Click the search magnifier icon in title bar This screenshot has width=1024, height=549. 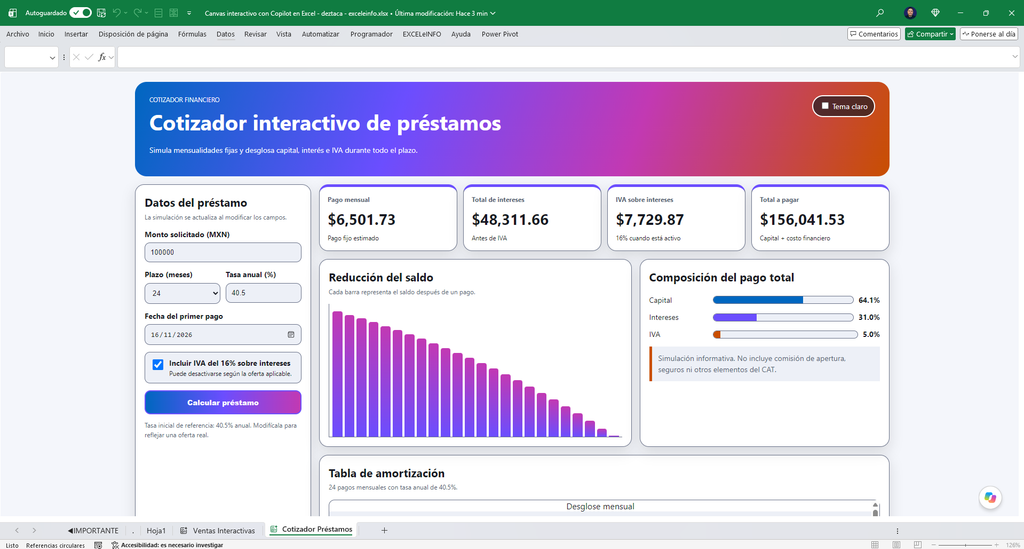pos(880,13)
